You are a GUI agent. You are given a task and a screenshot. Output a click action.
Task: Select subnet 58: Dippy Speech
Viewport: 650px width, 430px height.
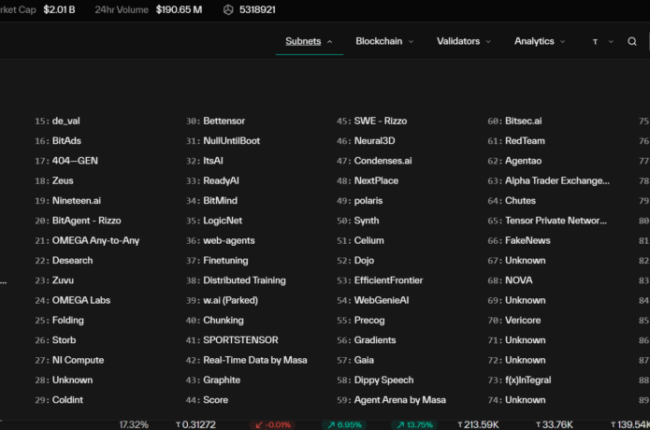click(375, 379)
